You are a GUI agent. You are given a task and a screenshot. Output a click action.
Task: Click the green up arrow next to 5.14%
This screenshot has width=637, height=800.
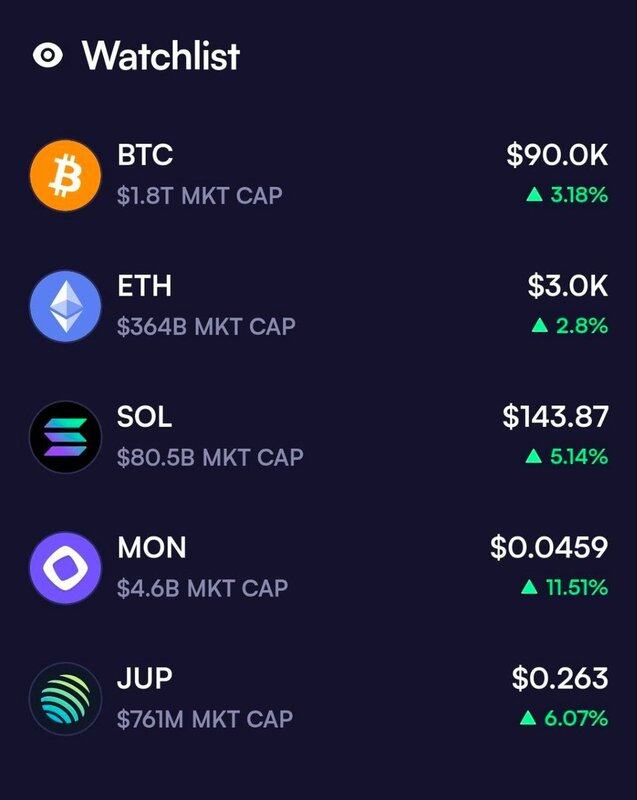tap(534, 457)
